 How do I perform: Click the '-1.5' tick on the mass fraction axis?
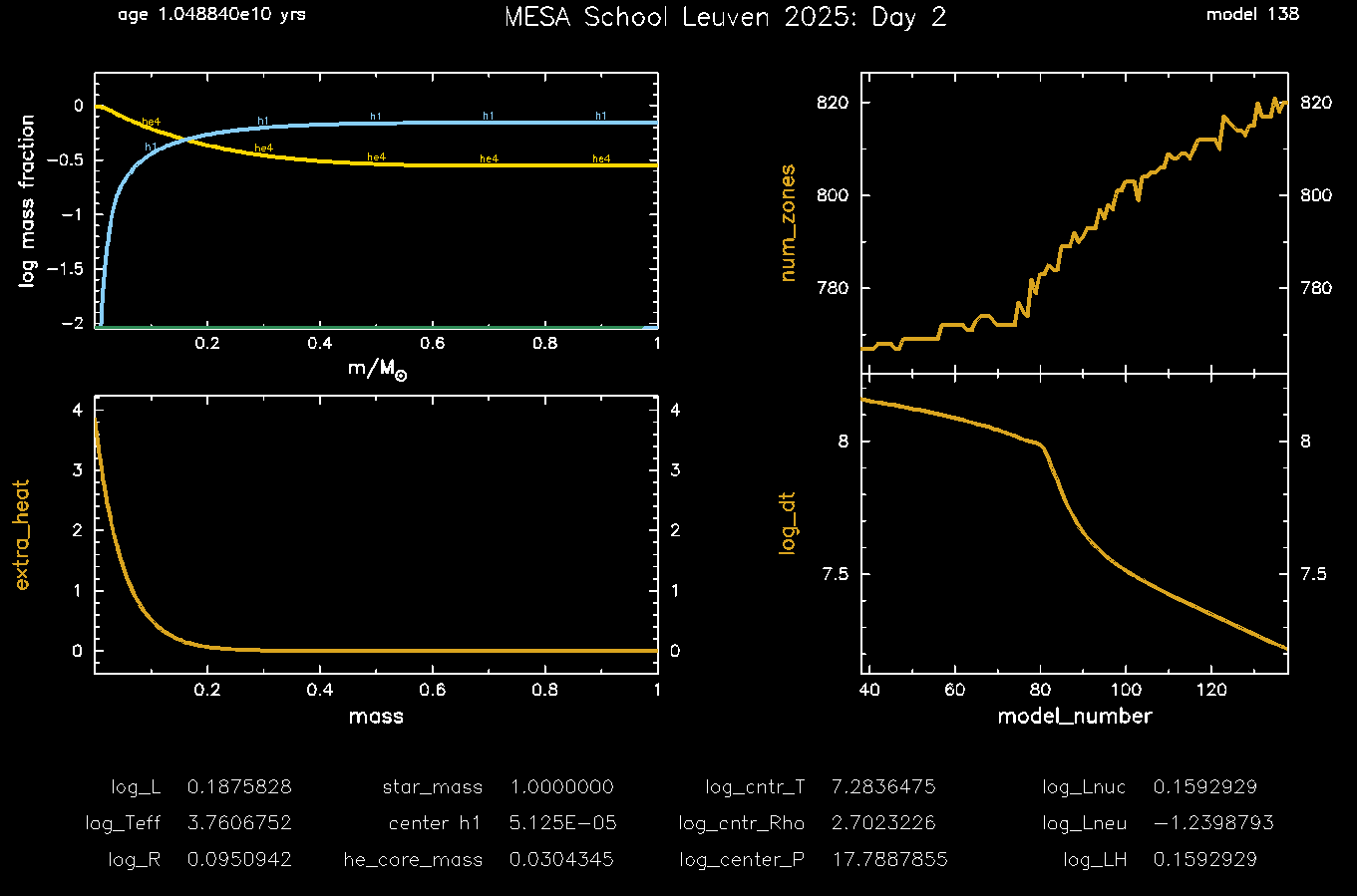tap(65, 269)
